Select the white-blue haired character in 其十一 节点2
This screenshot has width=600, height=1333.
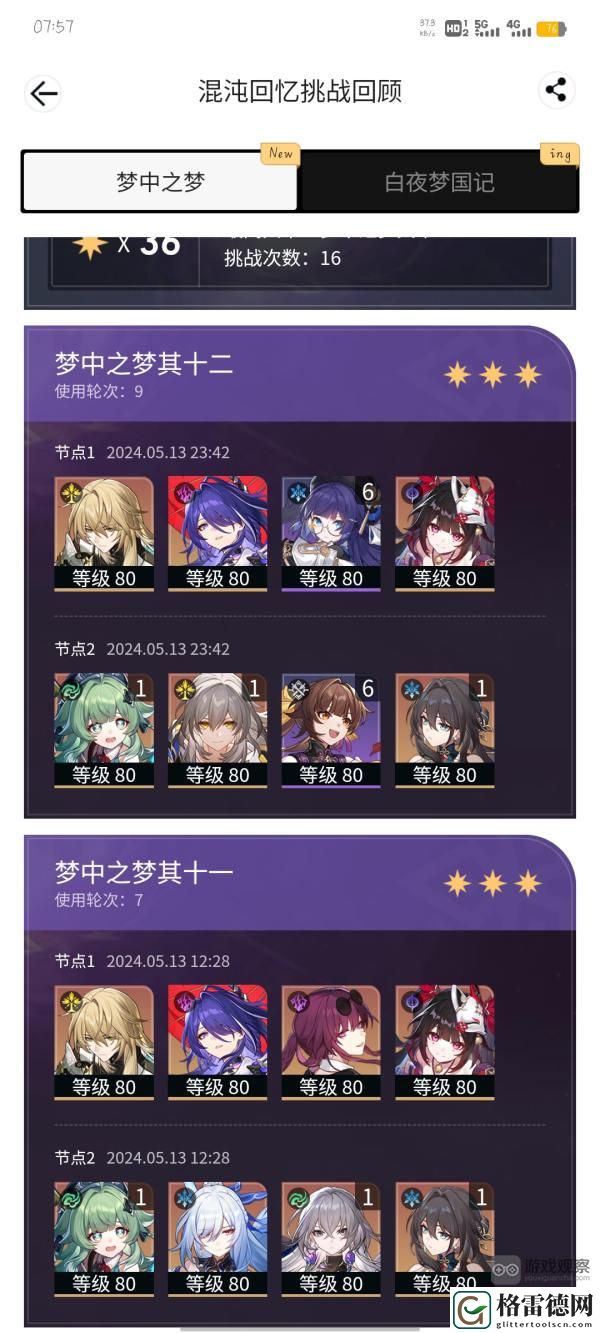(x=218, y=1240)
